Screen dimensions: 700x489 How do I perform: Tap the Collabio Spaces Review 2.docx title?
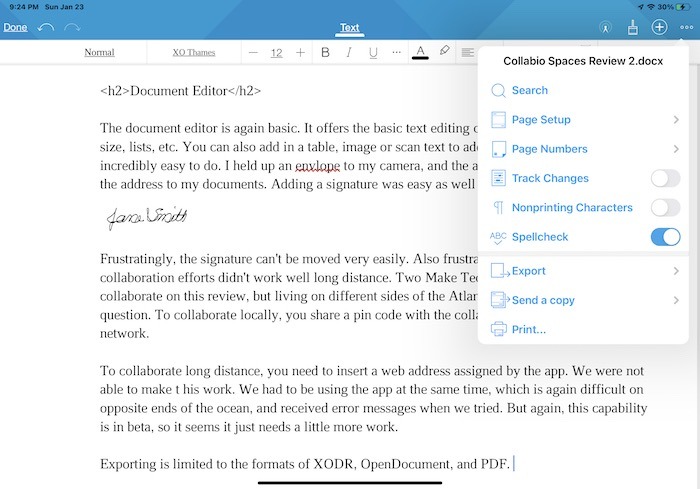click(x=583, y=61)
